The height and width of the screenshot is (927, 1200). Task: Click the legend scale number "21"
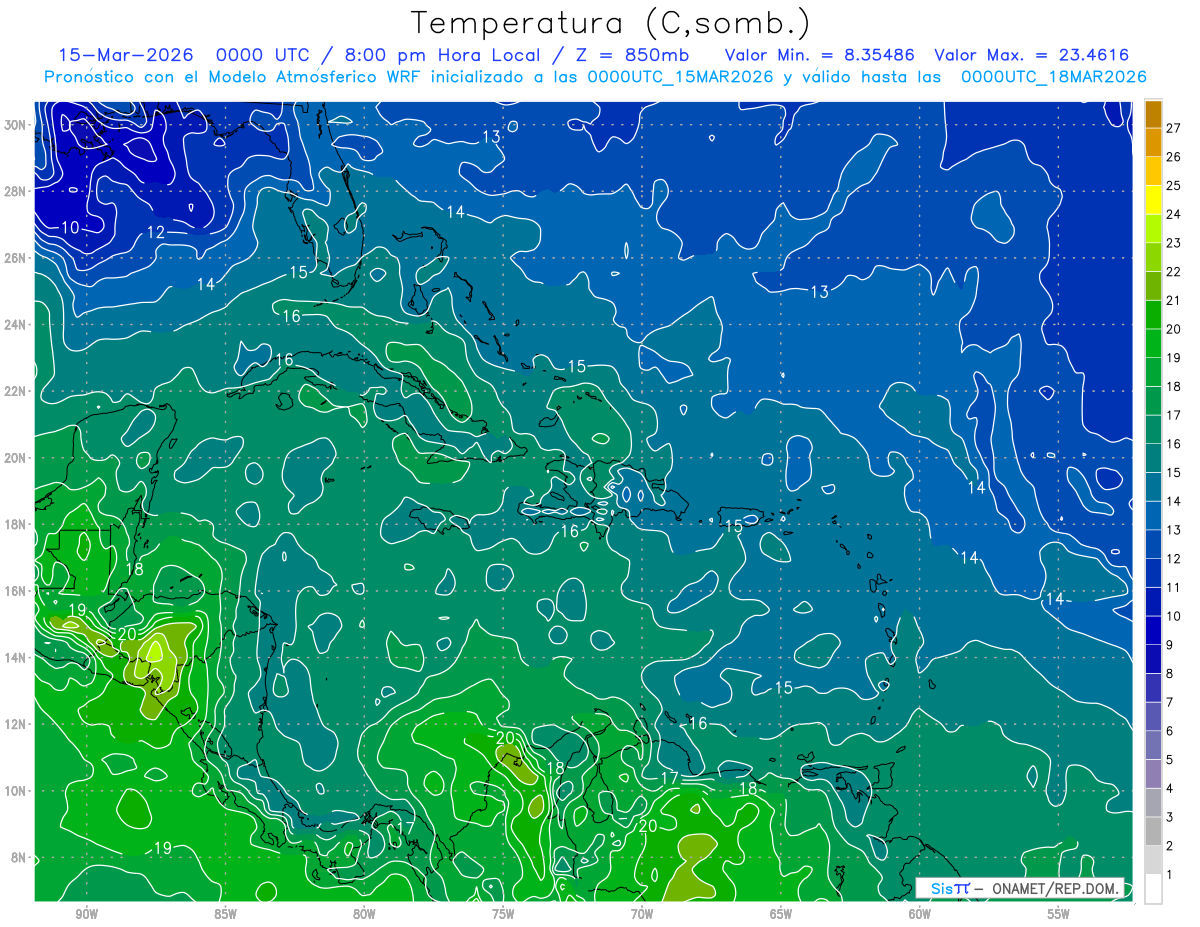[x=1173, y=300]
